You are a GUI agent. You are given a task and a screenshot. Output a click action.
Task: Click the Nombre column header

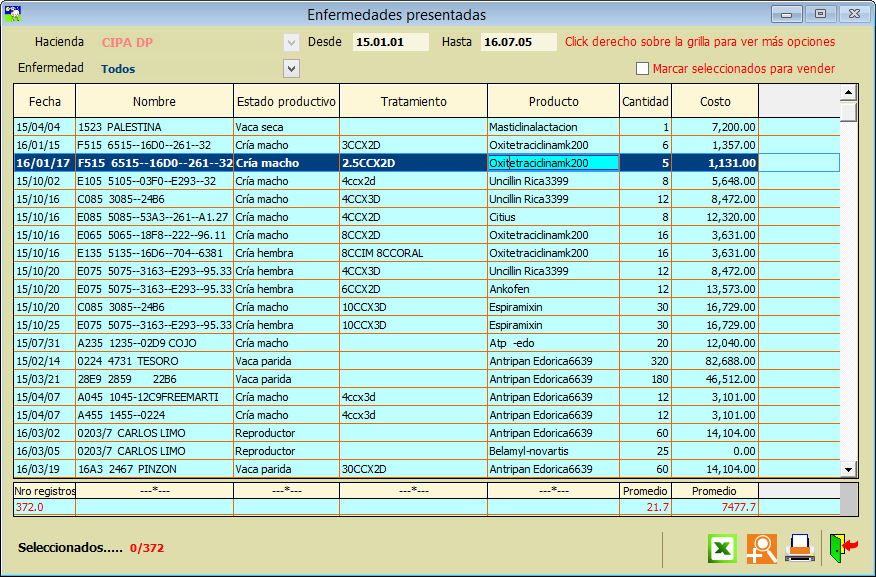(x=154, y=101)
